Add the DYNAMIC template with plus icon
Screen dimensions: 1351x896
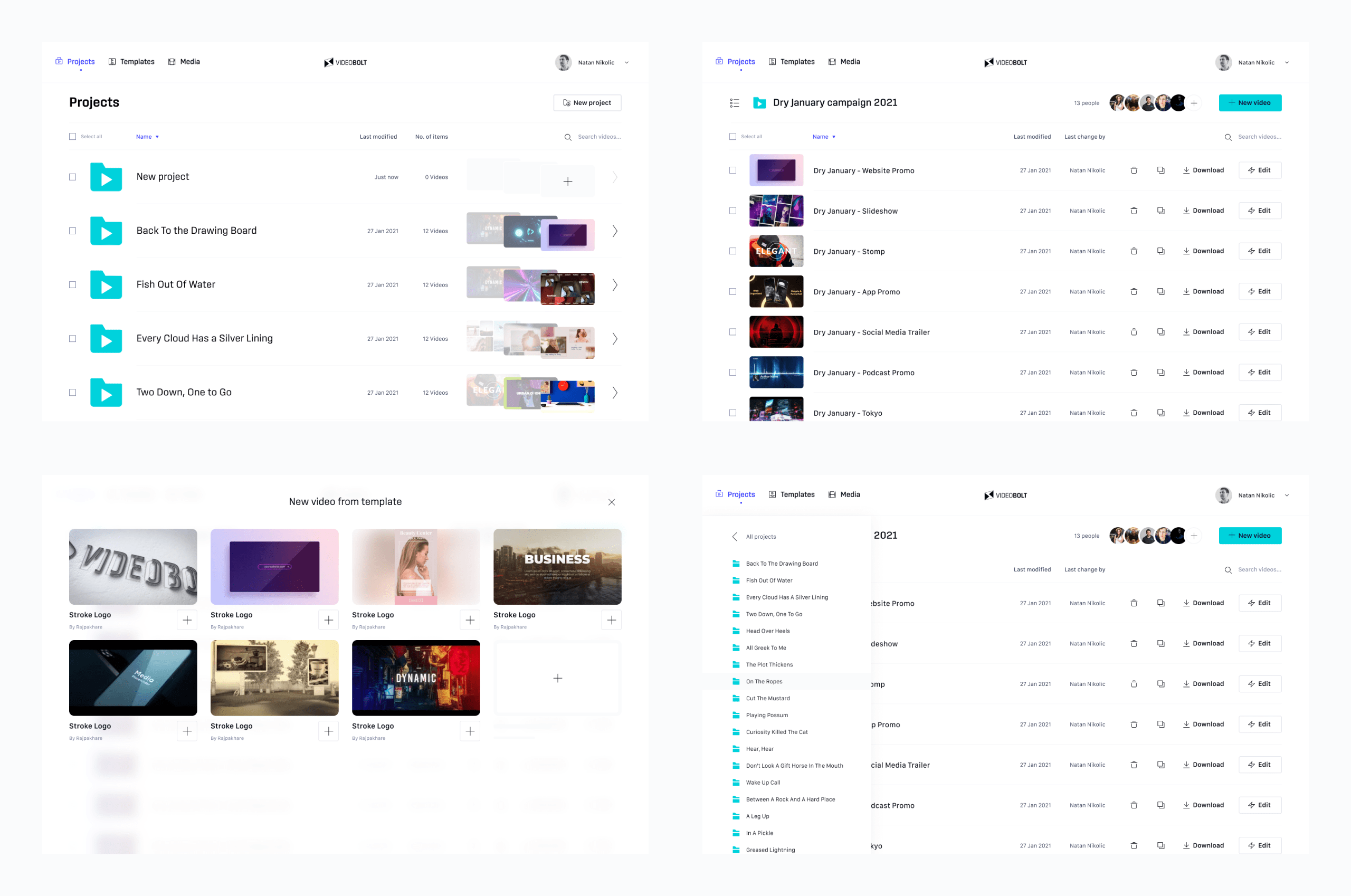(470, 731)
